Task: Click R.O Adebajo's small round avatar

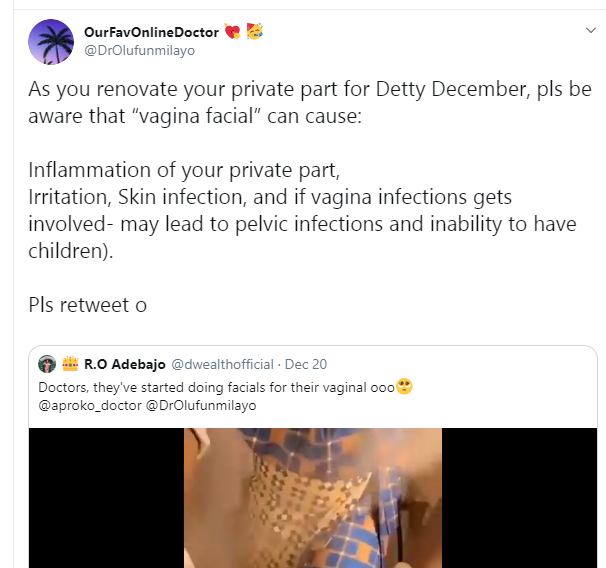Action: [x=46, y=364]
